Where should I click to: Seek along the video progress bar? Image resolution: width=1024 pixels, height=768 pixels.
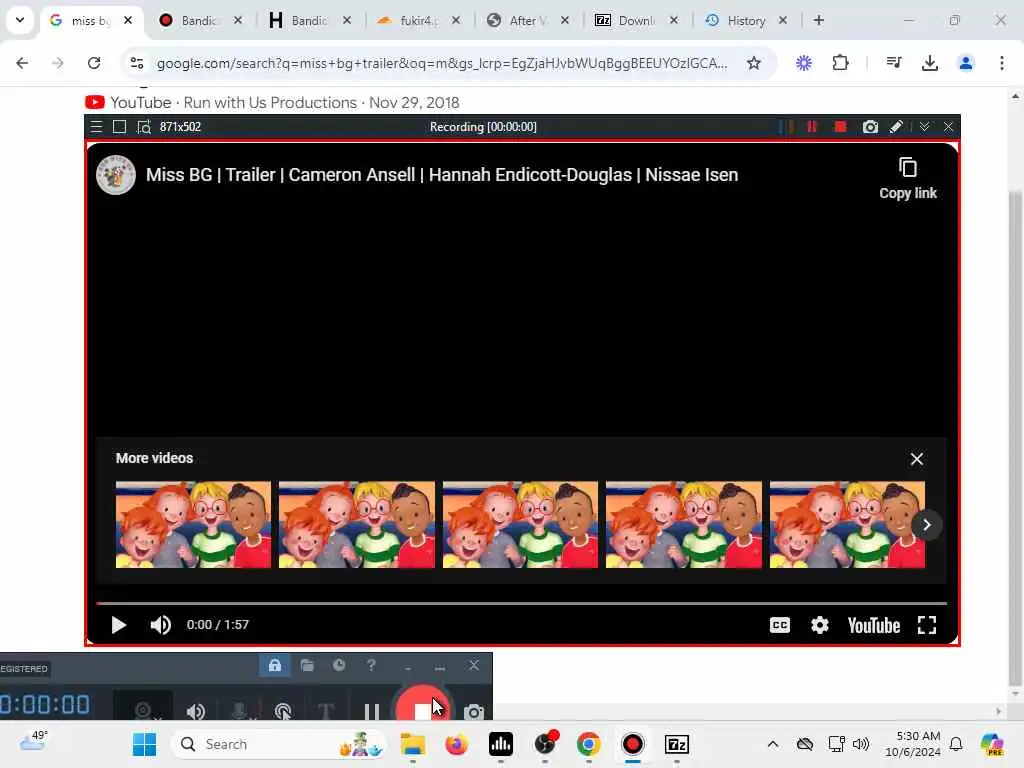tap(521, 603)
